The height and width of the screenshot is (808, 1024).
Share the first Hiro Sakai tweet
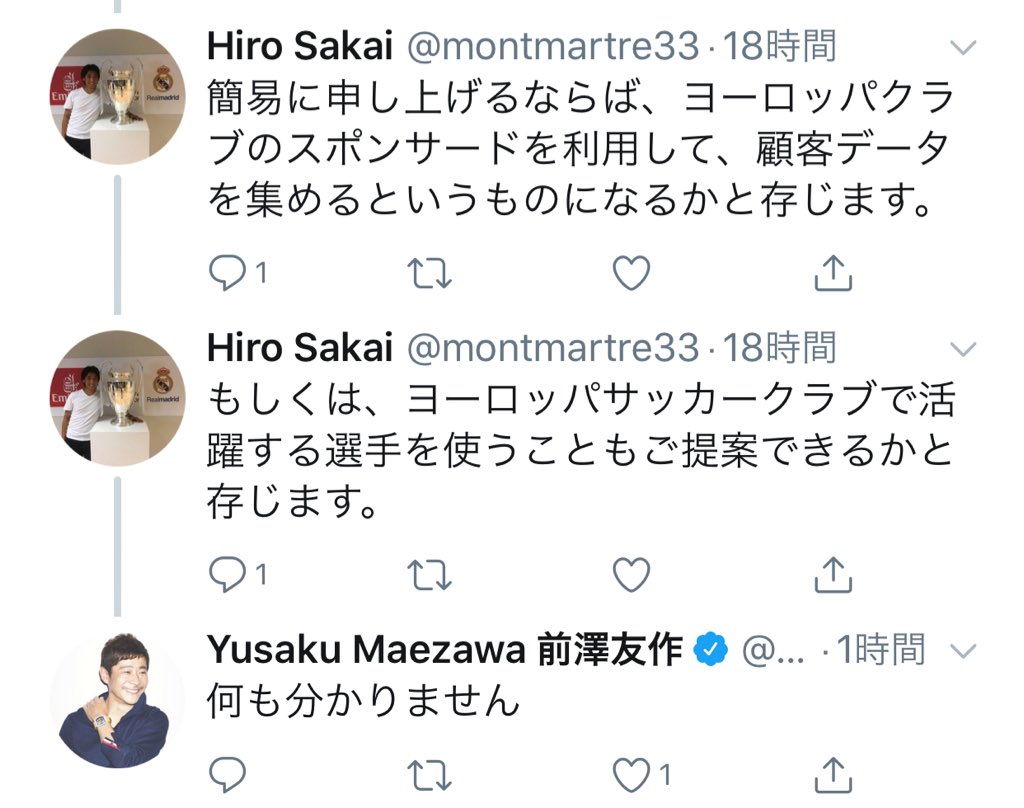833,272
